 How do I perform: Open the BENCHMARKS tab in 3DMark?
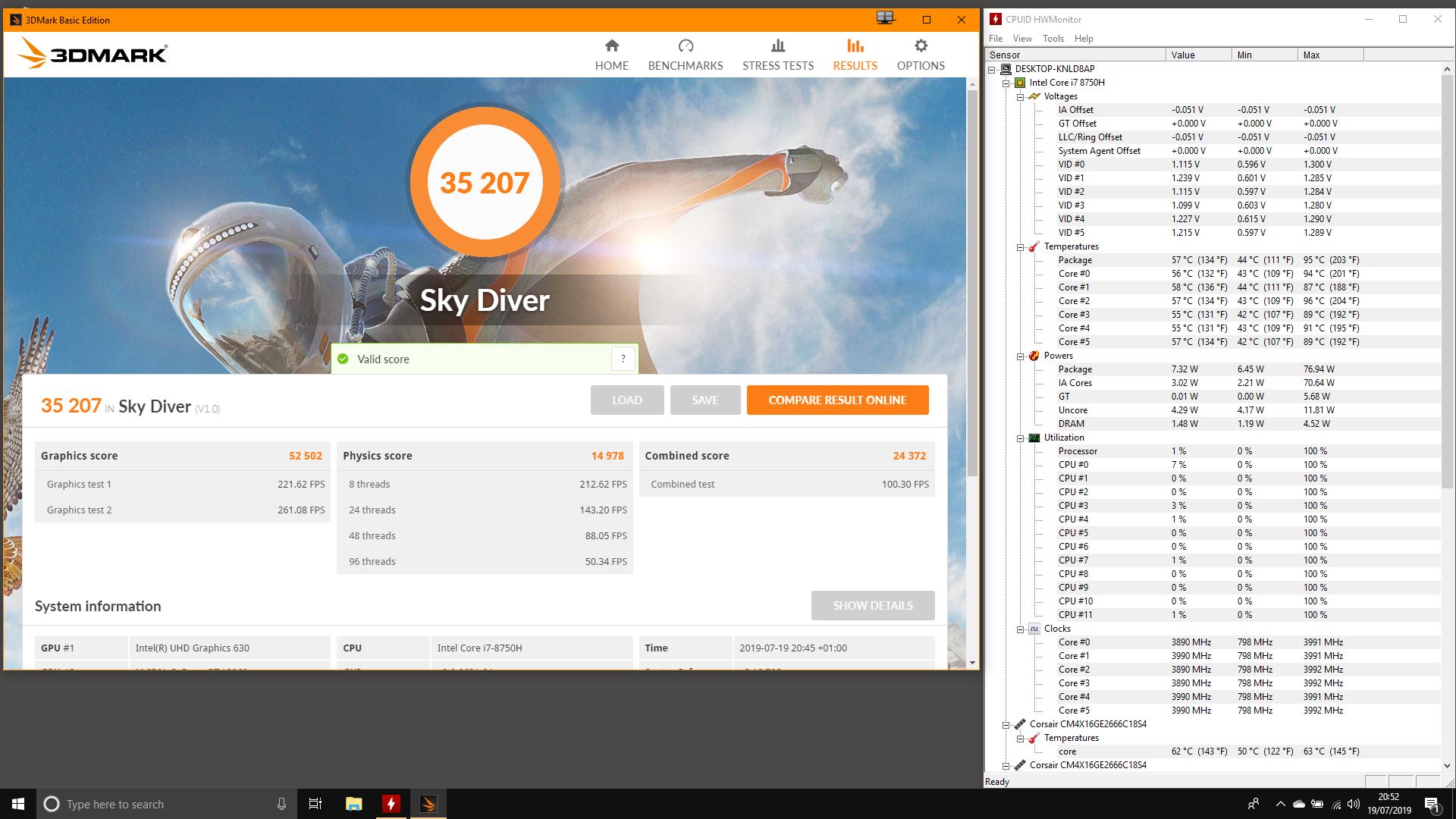[x=686, y=55]
